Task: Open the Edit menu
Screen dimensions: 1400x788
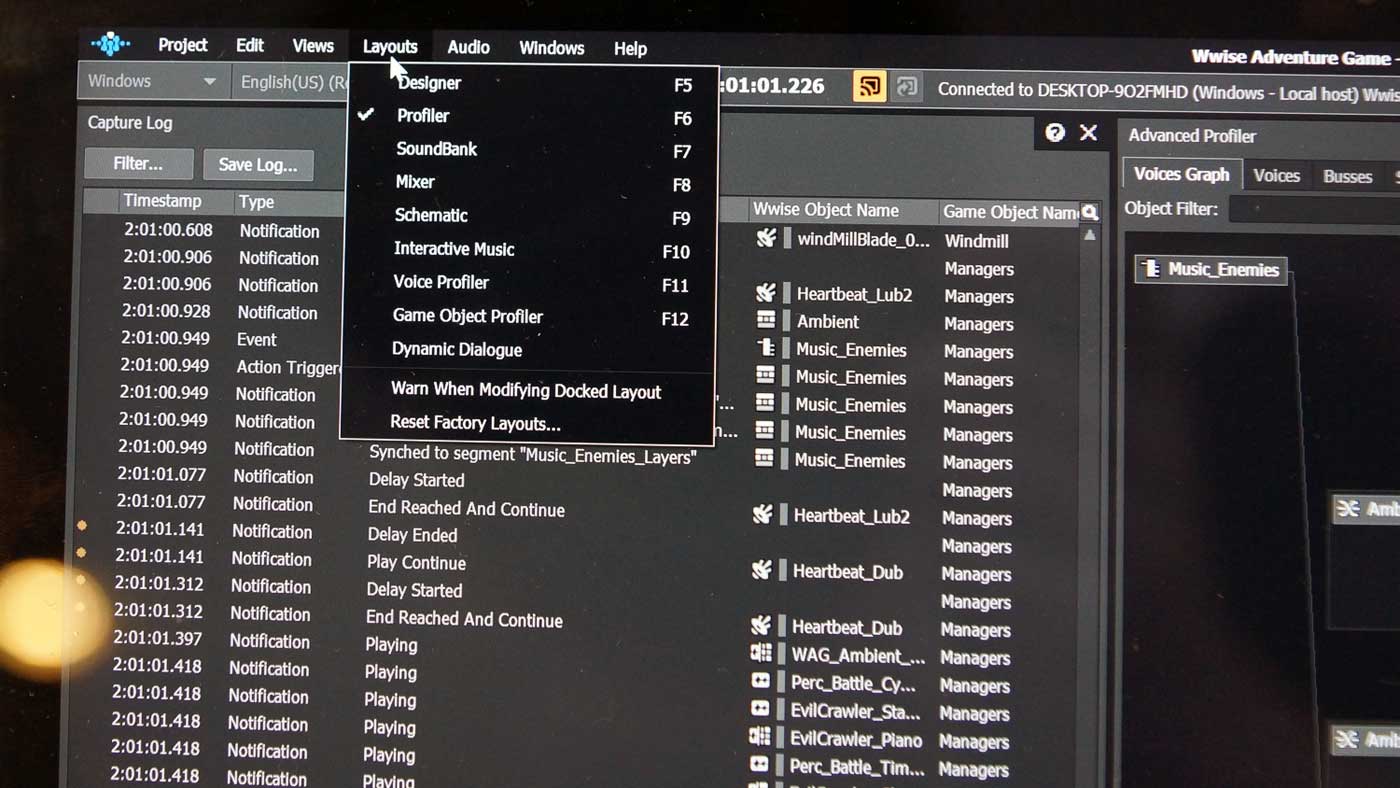Action: coord(250,45)
